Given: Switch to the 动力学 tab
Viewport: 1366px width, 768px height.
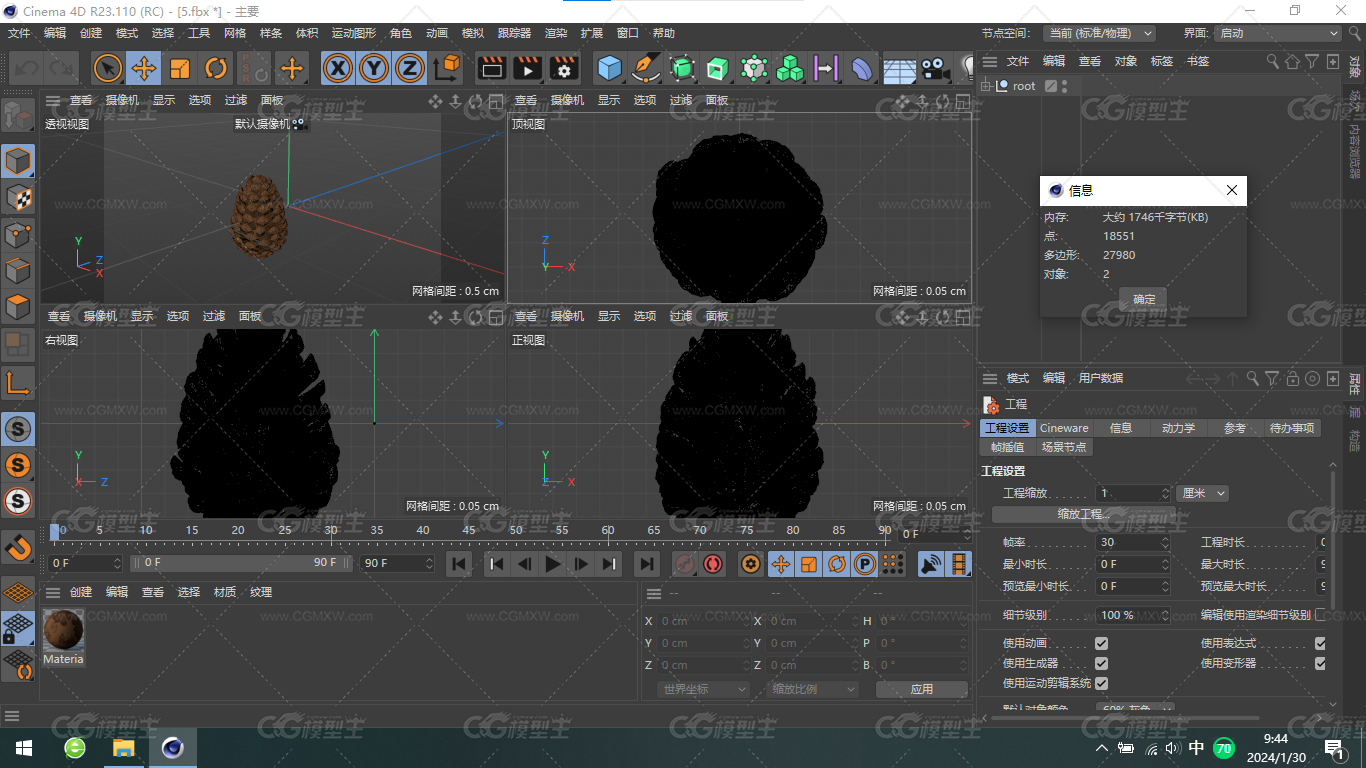Looking at the screenshot, I should 1178,428.
